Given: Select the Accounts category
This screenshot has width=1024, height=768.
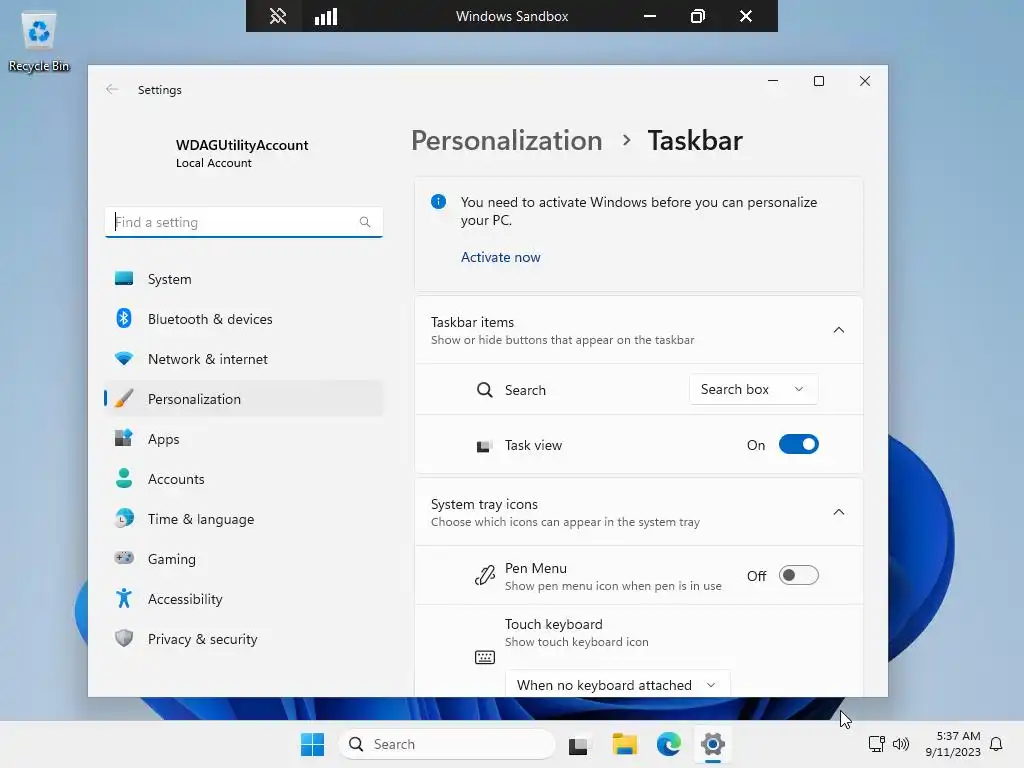Looking at the screenshot, I should point(244,479).
